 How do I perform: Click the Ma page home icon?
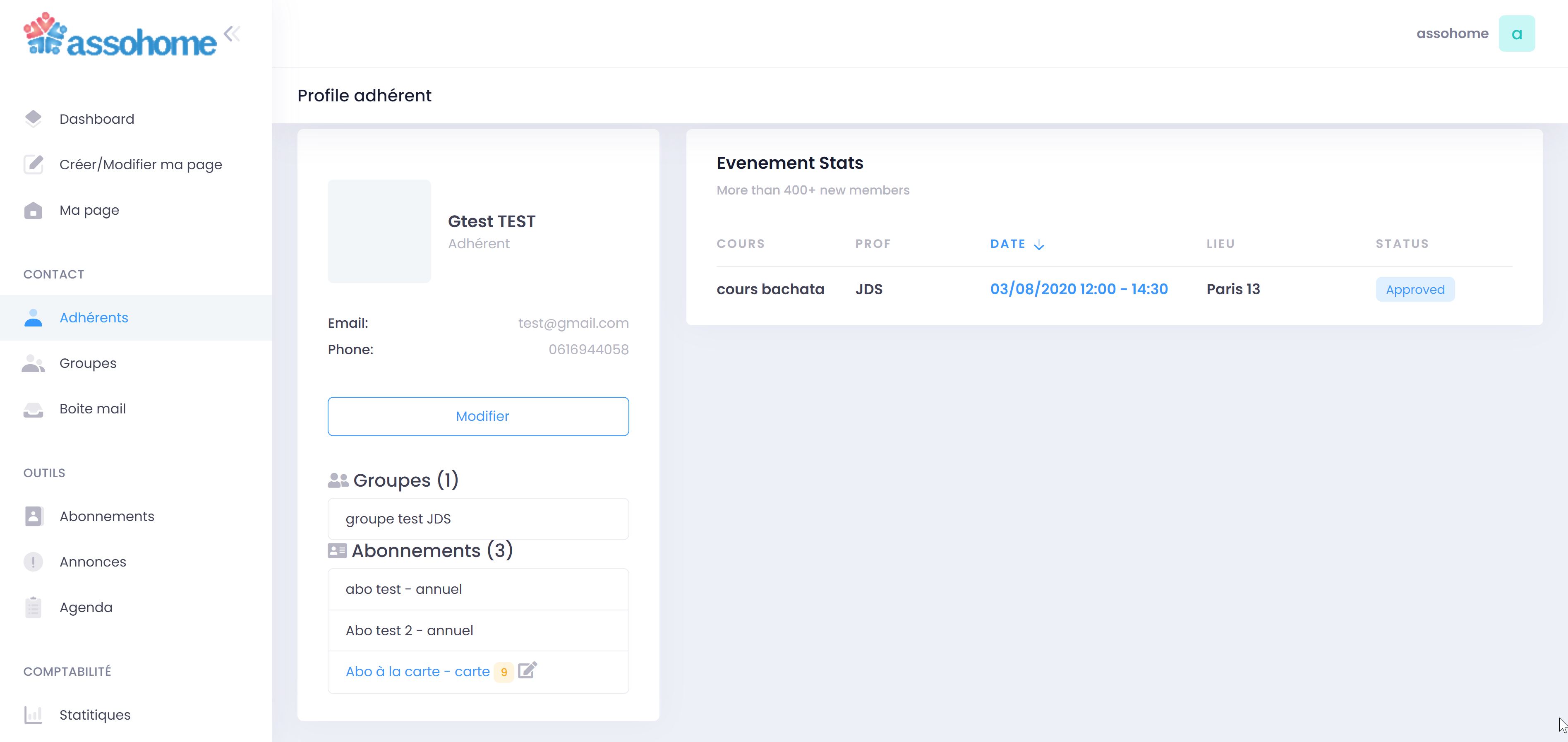coord(33,211)
